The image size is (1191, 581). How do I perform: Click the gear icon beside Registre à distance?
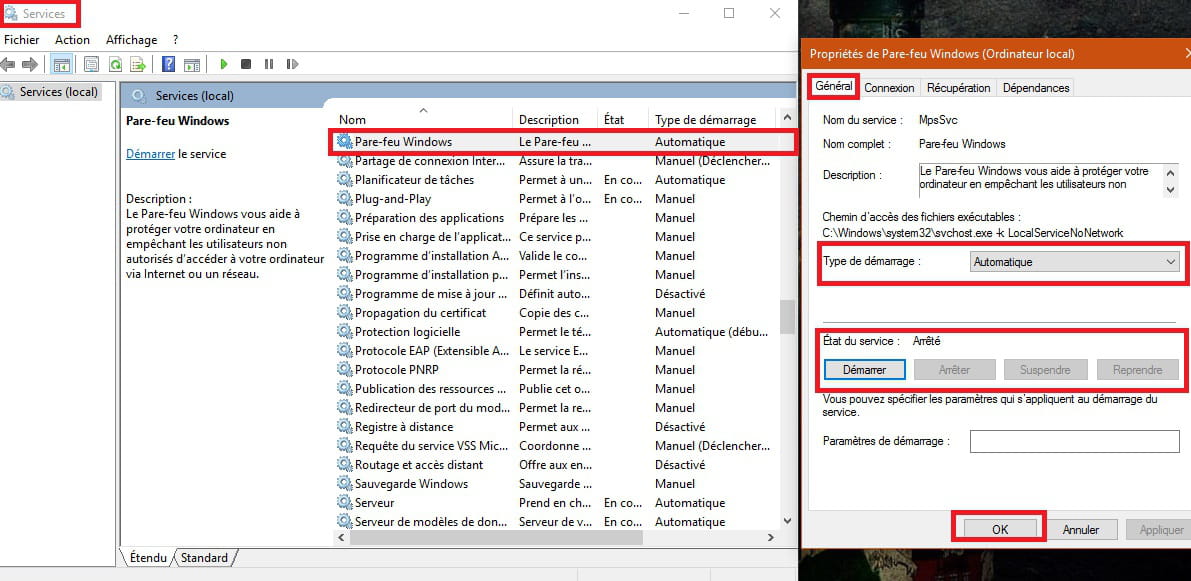click(x=345, y=427)
